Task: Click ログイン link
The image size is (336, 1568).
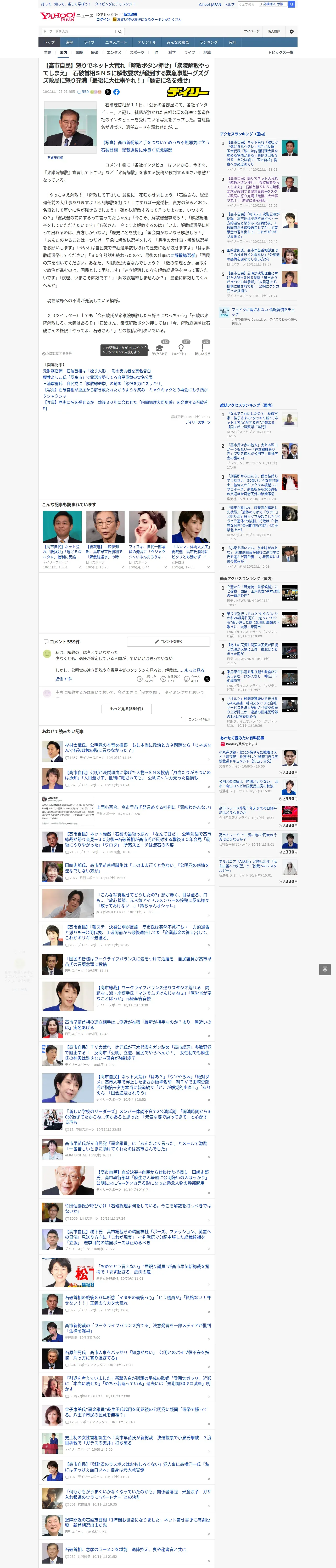Action: coord(103,20)
